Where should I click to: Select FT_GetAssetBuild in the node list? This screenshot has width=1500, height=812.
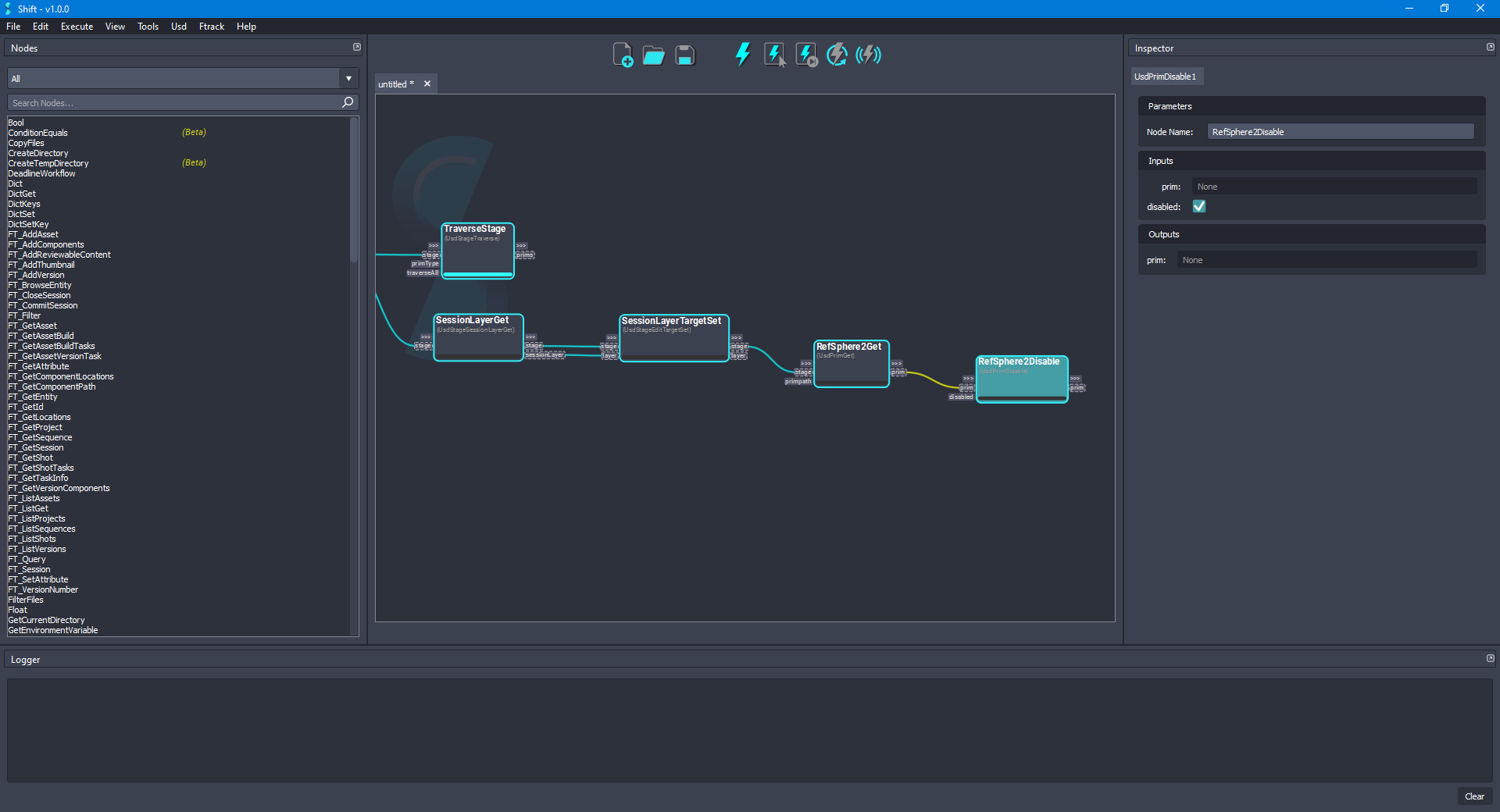[41, 337]
